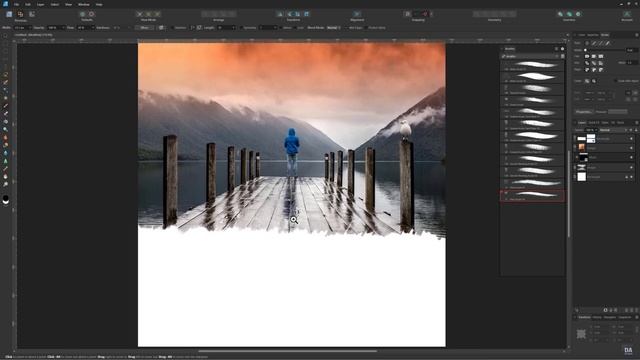Image resolution: width=640 pixels, height=360 pixels.
Task: Enable the Protect Alpha checkbox
Action: point(366,28)
